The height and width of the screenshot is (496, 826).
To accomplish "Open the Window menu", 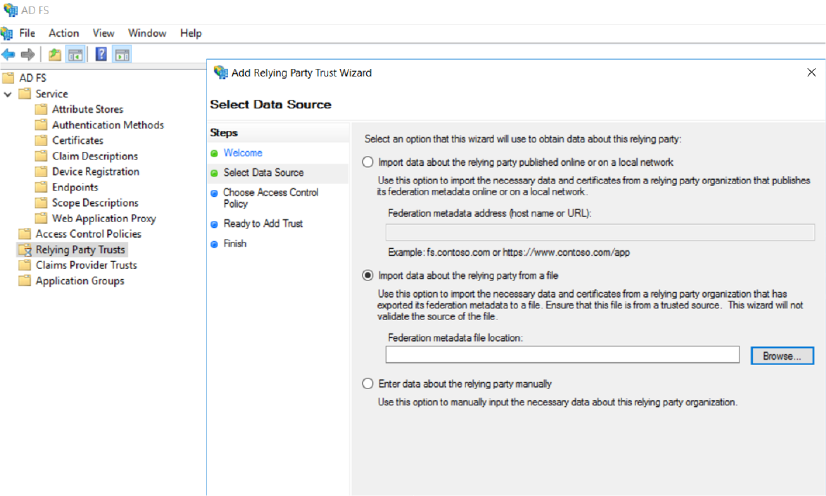I will click(147, 33).
